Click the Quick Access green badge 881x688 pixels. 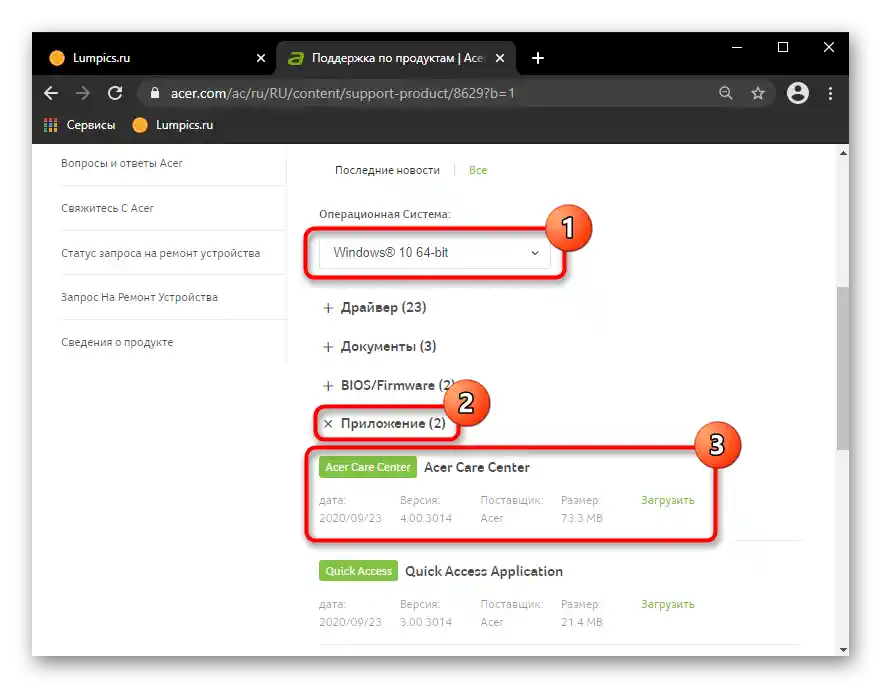click(358, 571)
